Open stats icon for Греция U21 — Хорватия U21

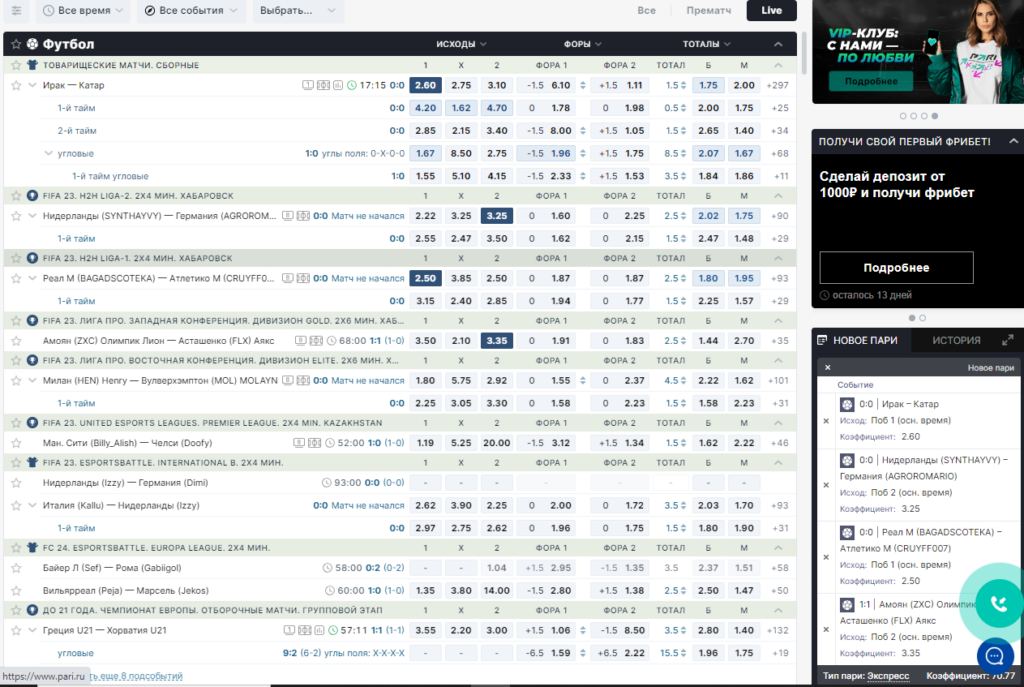click(319, 630)
